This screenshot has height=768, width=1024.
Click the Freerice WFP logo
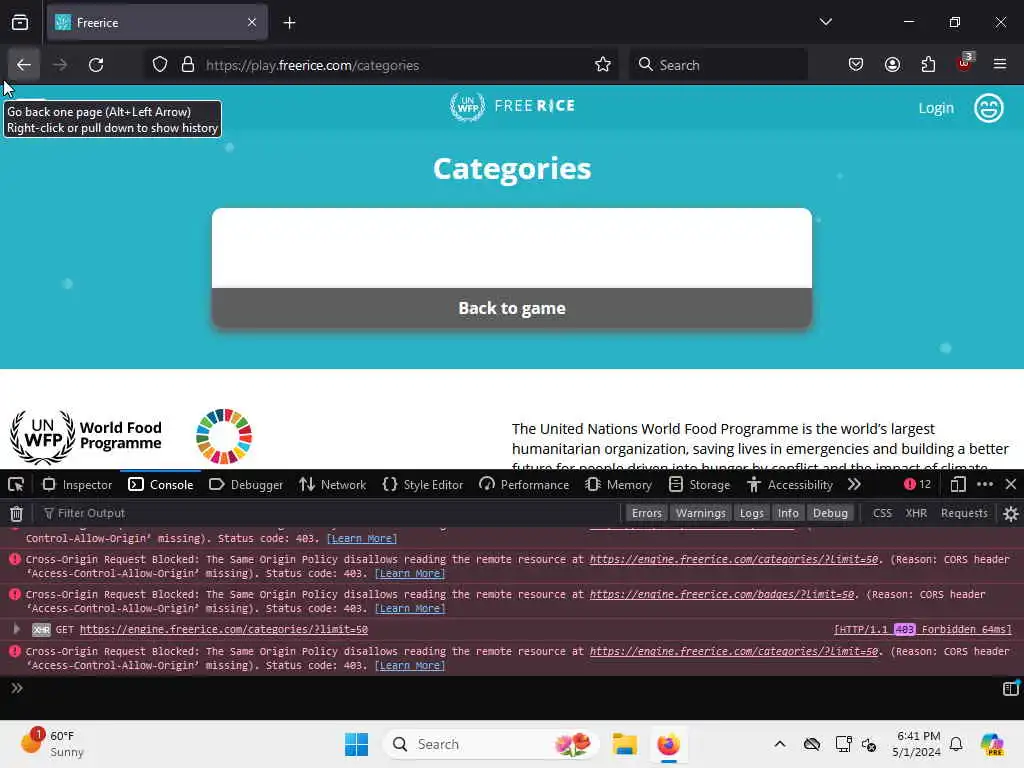click(512, 106)
